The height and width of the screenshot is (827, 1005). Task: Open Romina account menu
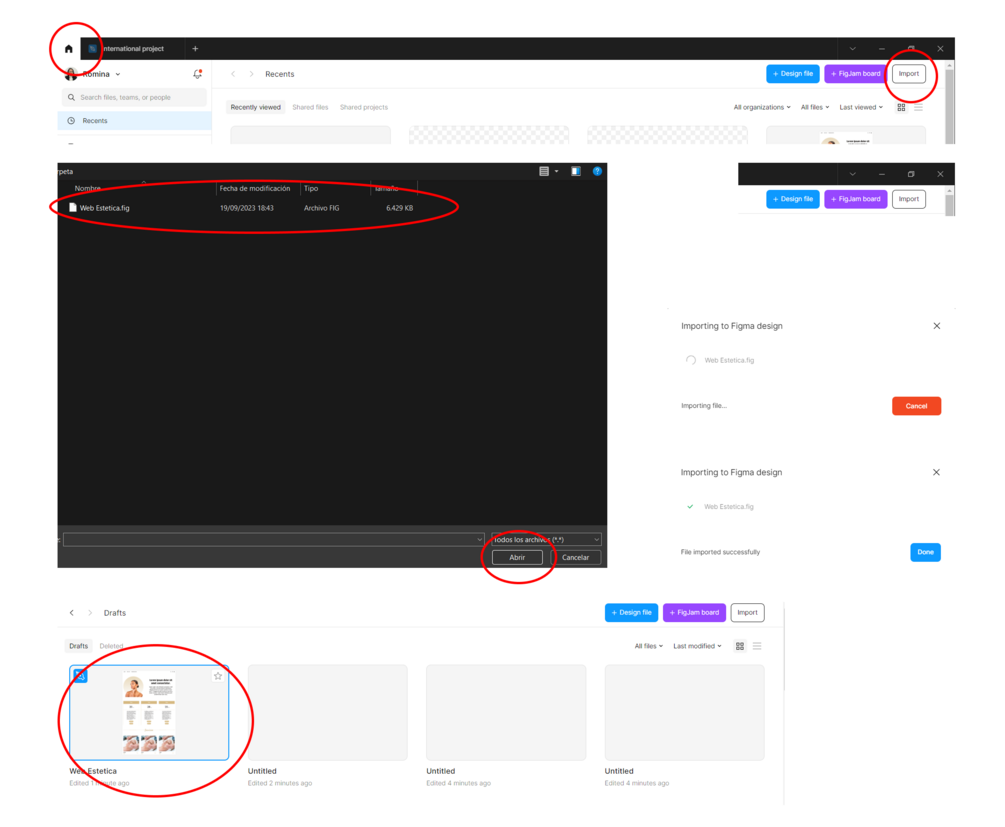pos(93,74)
